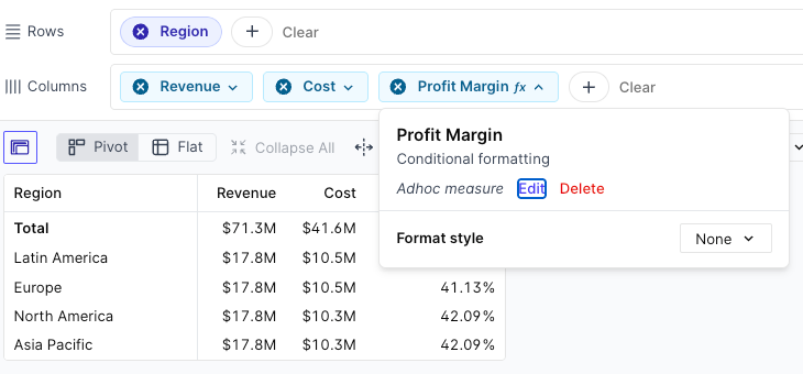Add a new column measure with plus
803x374 pixels.
(589, 87)
